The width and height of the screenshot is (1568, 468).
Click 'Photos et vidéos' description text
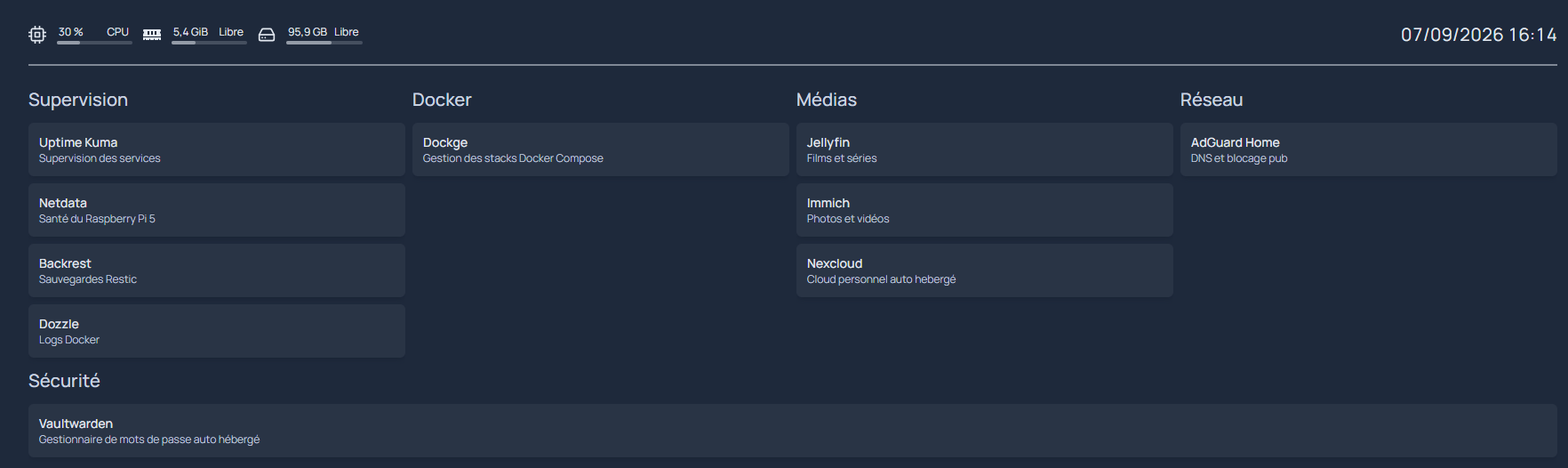click(848, 219)
